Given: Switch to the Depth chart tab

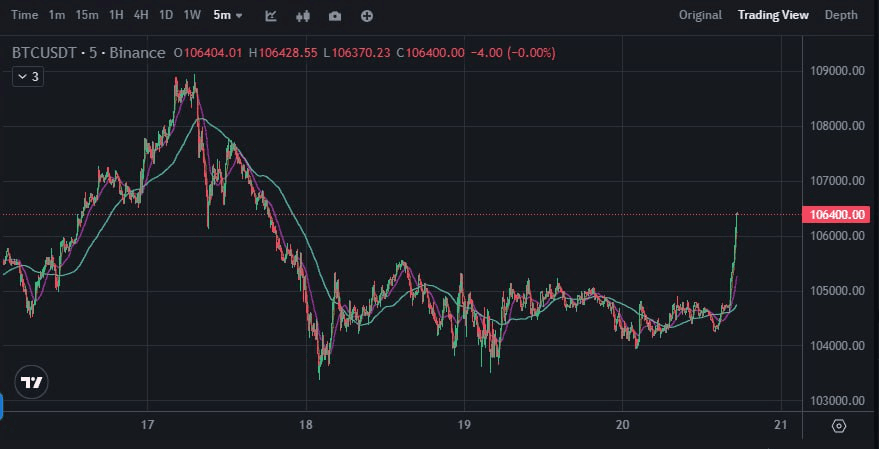Looking at the screenshot, I should click(841, 15).
